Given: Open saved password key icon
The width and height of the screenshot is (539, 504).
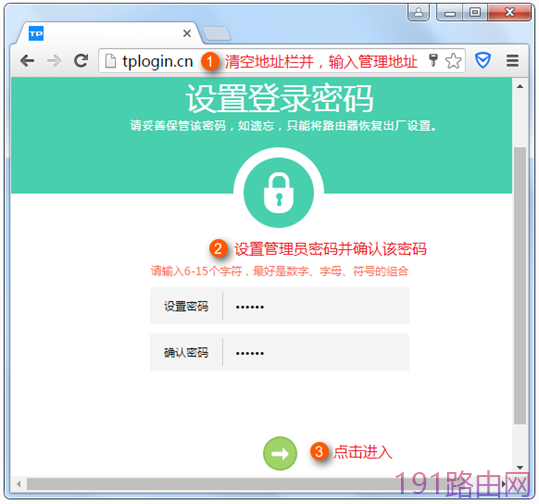Looking at the screenshot, I should coord(433,60).
